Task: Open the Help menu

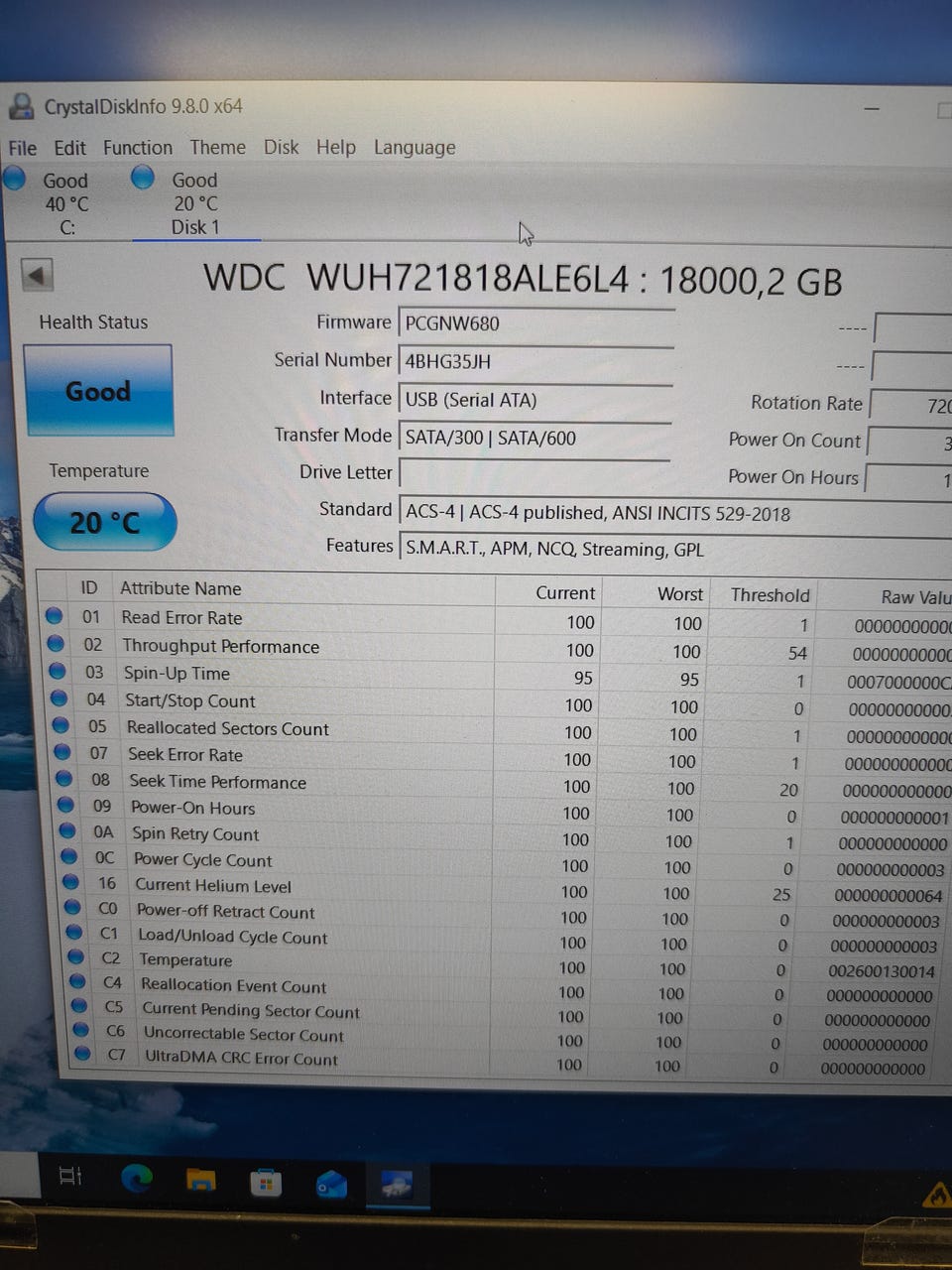Action: pyautogui.click(x=336, y=147)
